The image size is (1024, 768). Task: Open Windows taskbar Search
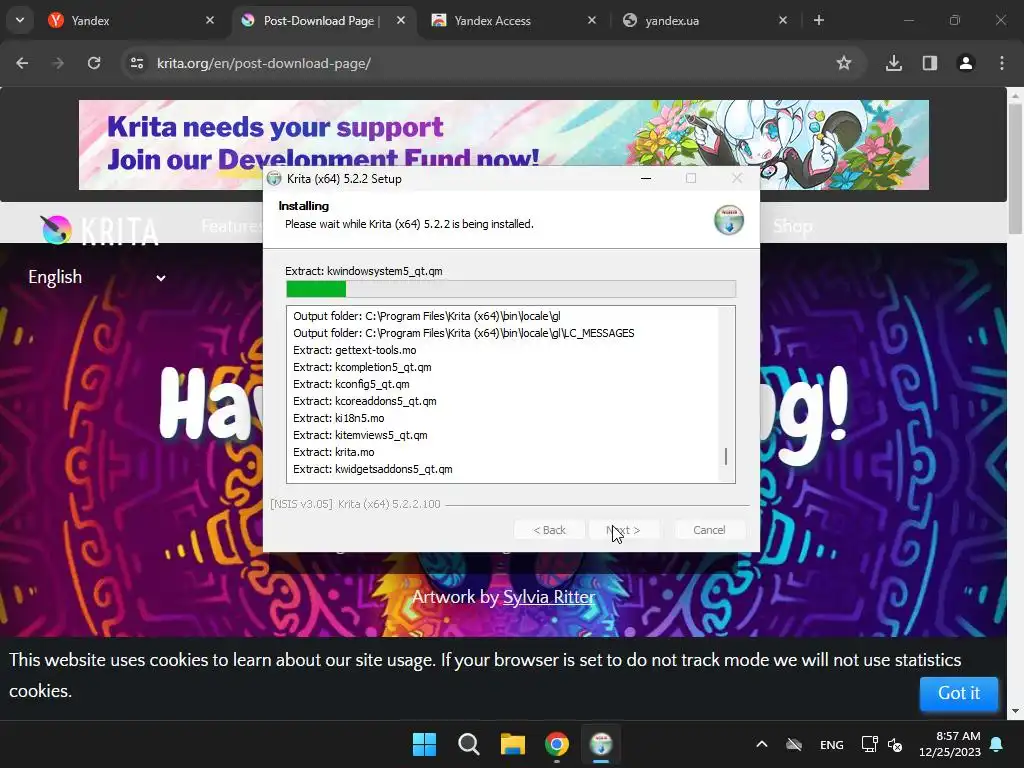468,744
